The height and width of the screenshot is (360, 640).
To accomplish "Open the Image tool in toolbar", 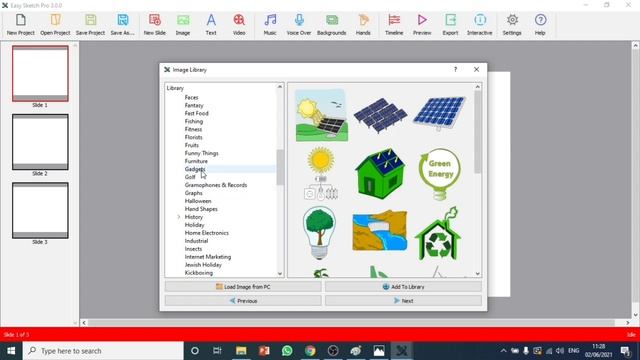I will coord(183,24).
